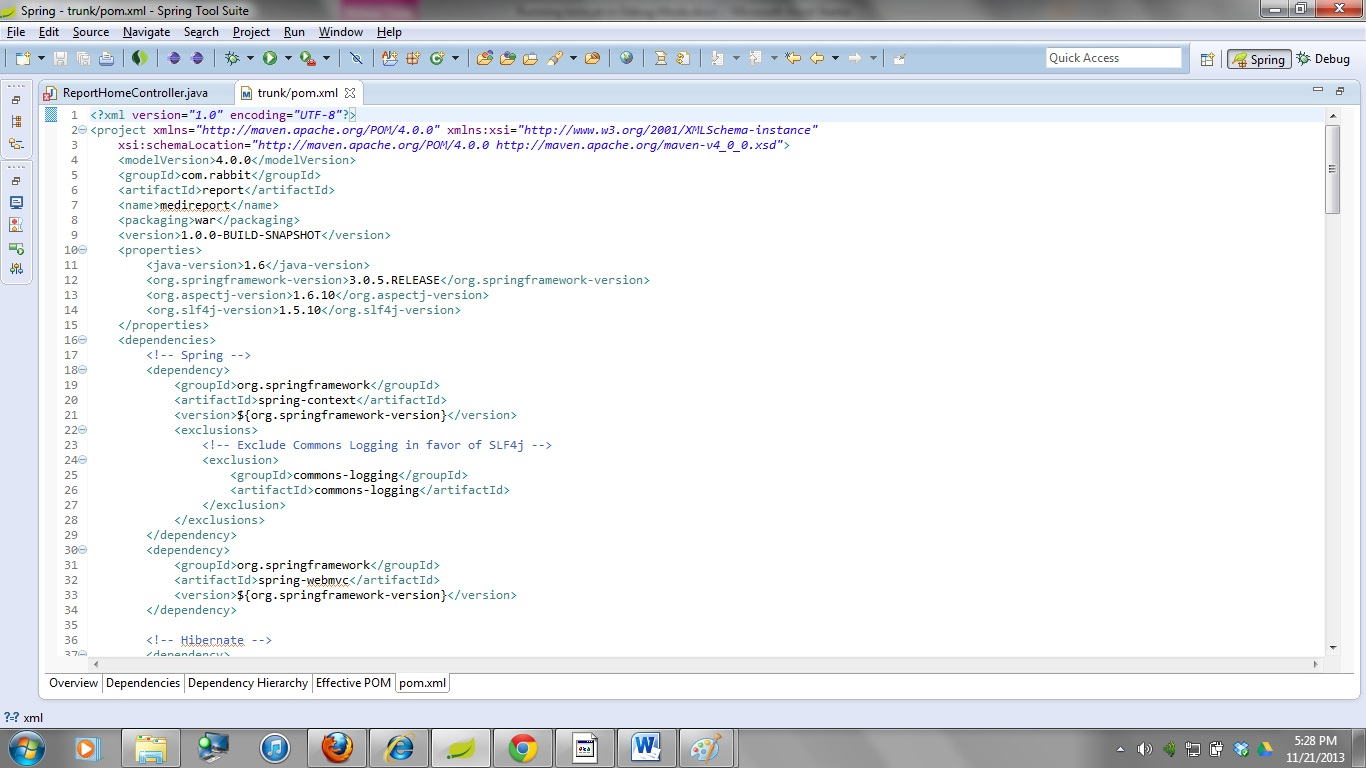Collapse the dependency block at line 30
The width and height of the screenshot is (1366, 768).
pyautogui.click(x=82, y=550)
